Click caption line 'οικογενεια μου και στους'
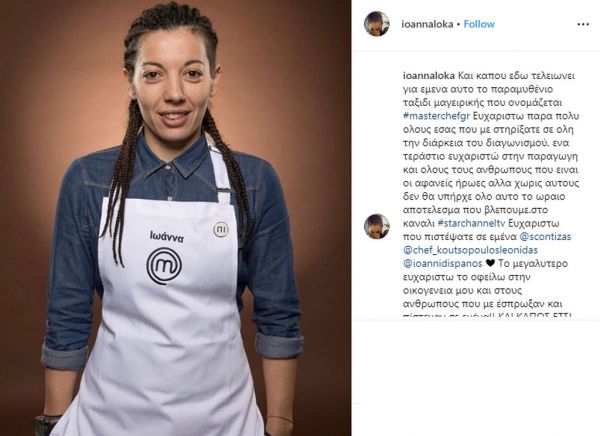The height and width of the screenshot is (436, 600). 463,290
